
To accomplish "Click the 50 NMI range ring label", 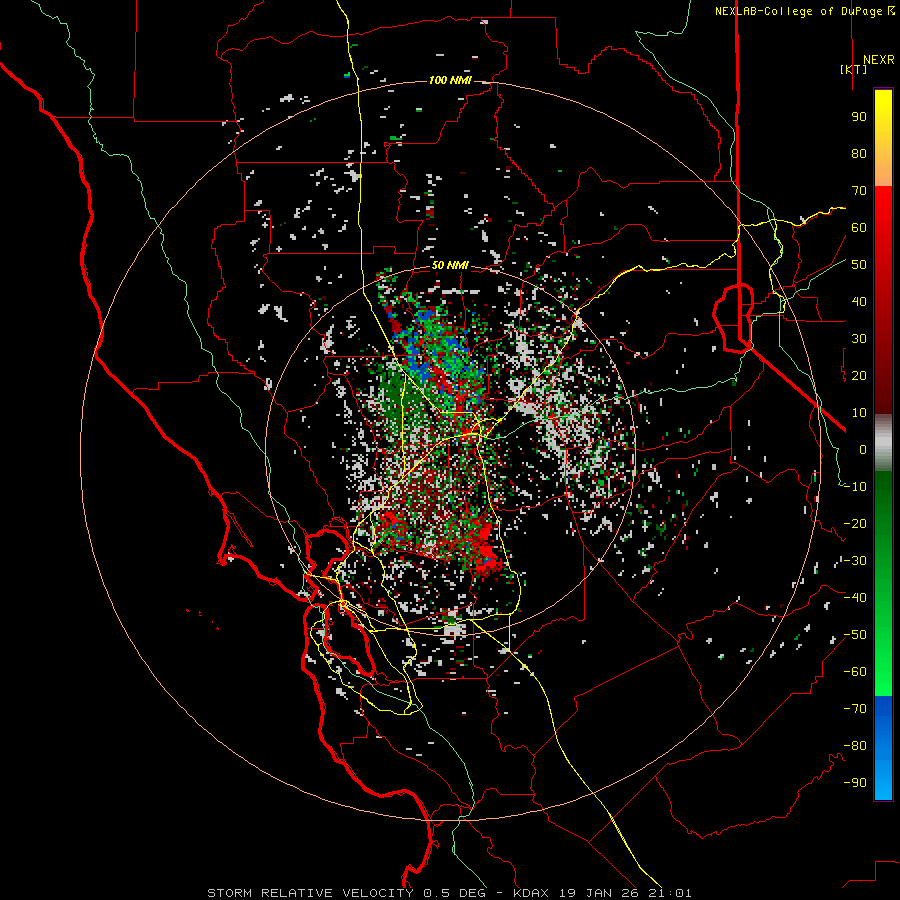I will point(450,265).
